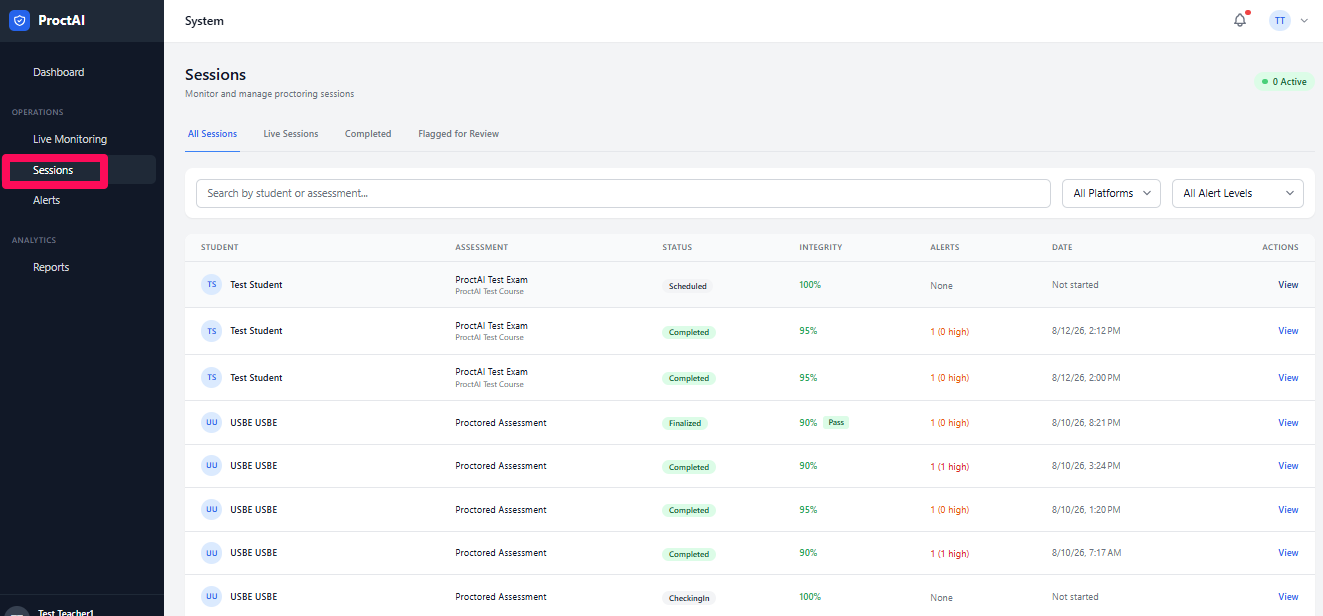
Task: Click the UU avatar in the Finalized row
Action: tap(211, 423)
